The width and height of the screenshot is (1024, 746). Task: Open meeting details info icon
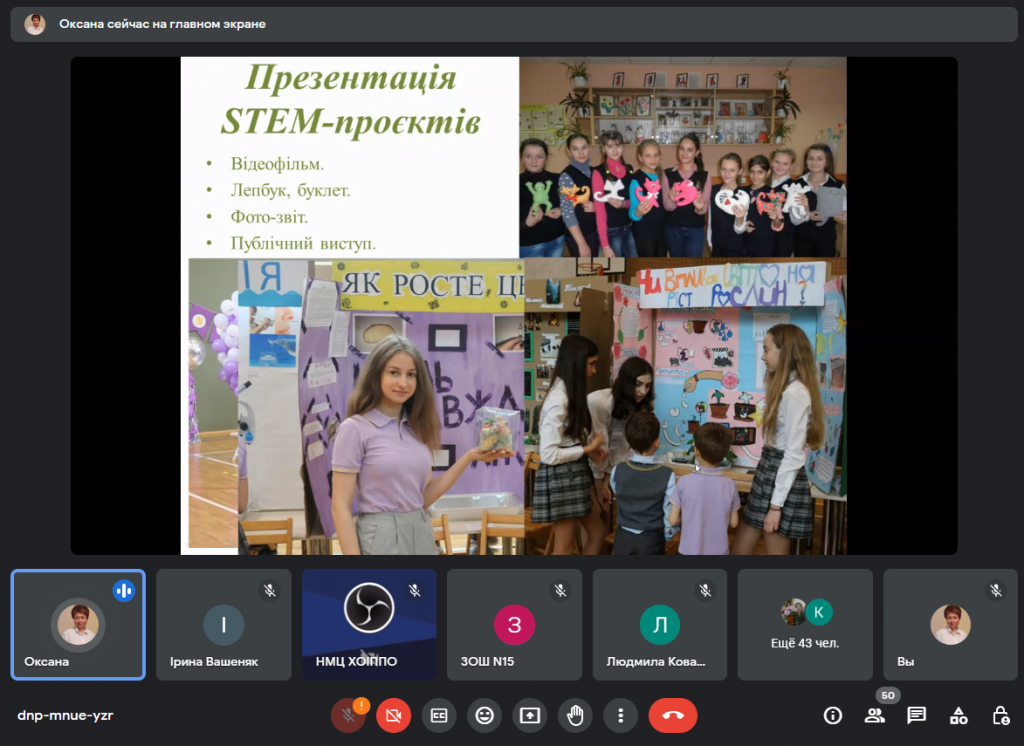tap(833, 716)
